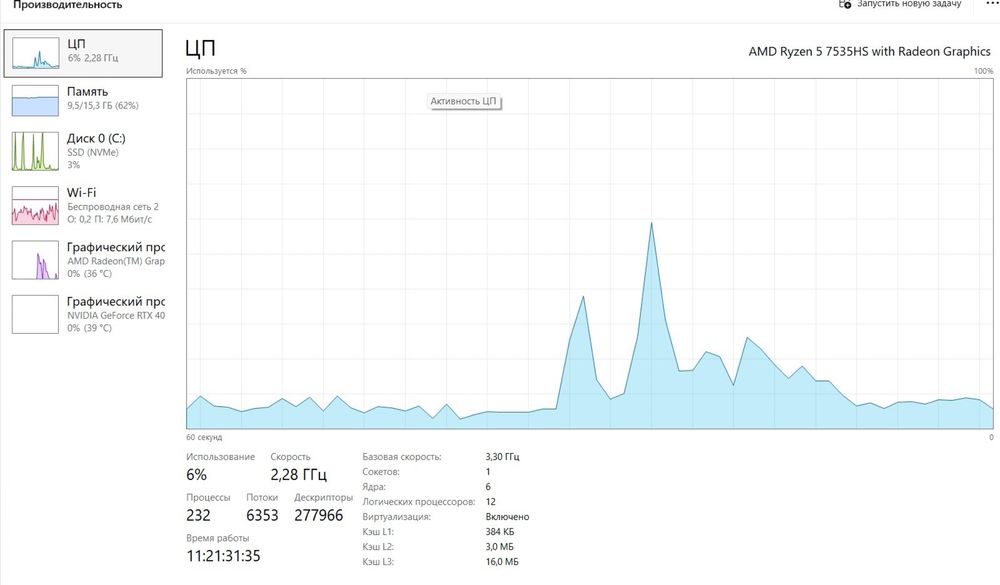Click the Включено virtualization value
The width and height of the screenshot is (1000, 585).
coord(508,517)
